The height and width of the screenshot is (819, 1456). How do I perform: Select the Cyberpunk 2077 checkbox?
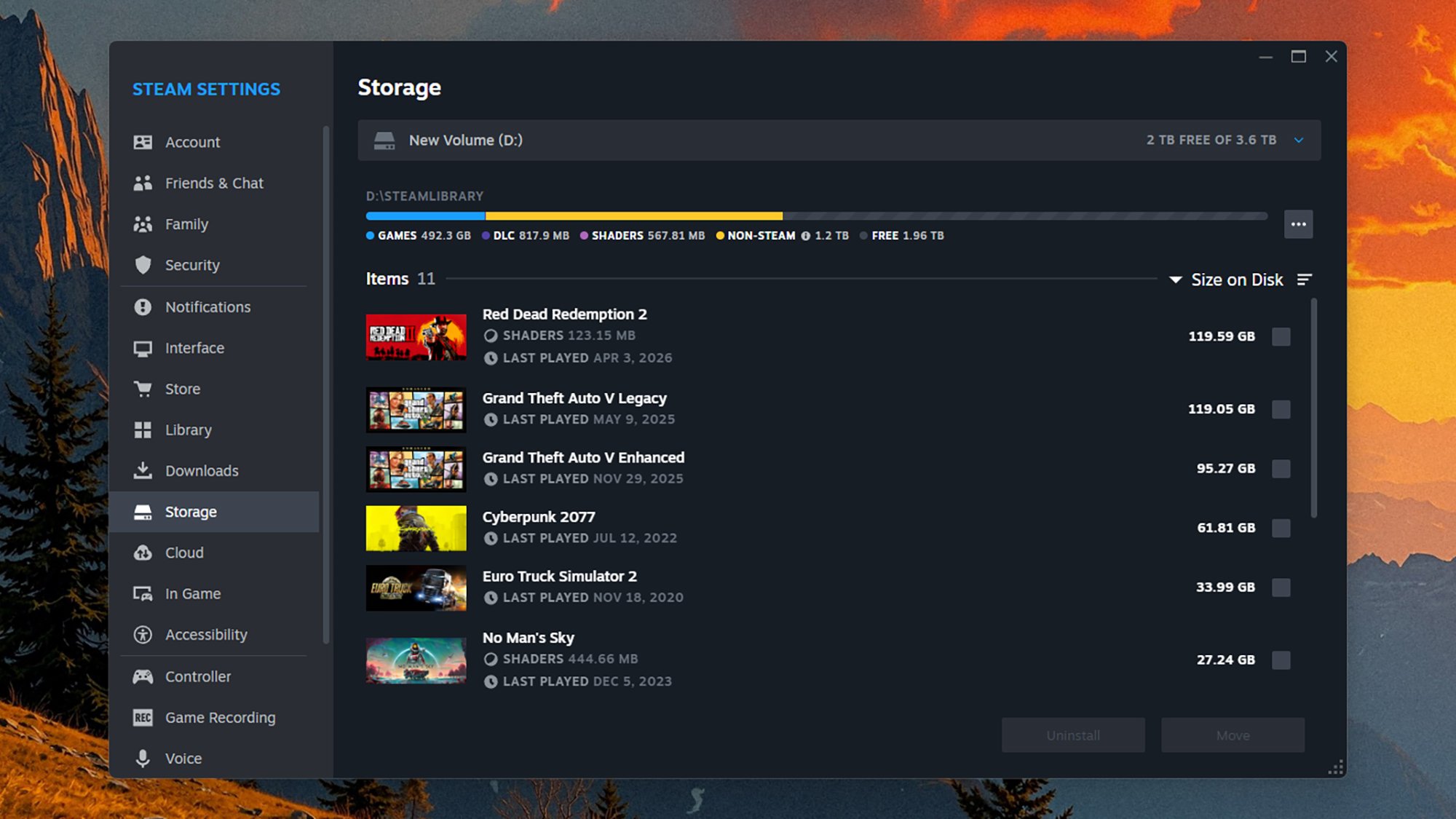click(1281, 528)
